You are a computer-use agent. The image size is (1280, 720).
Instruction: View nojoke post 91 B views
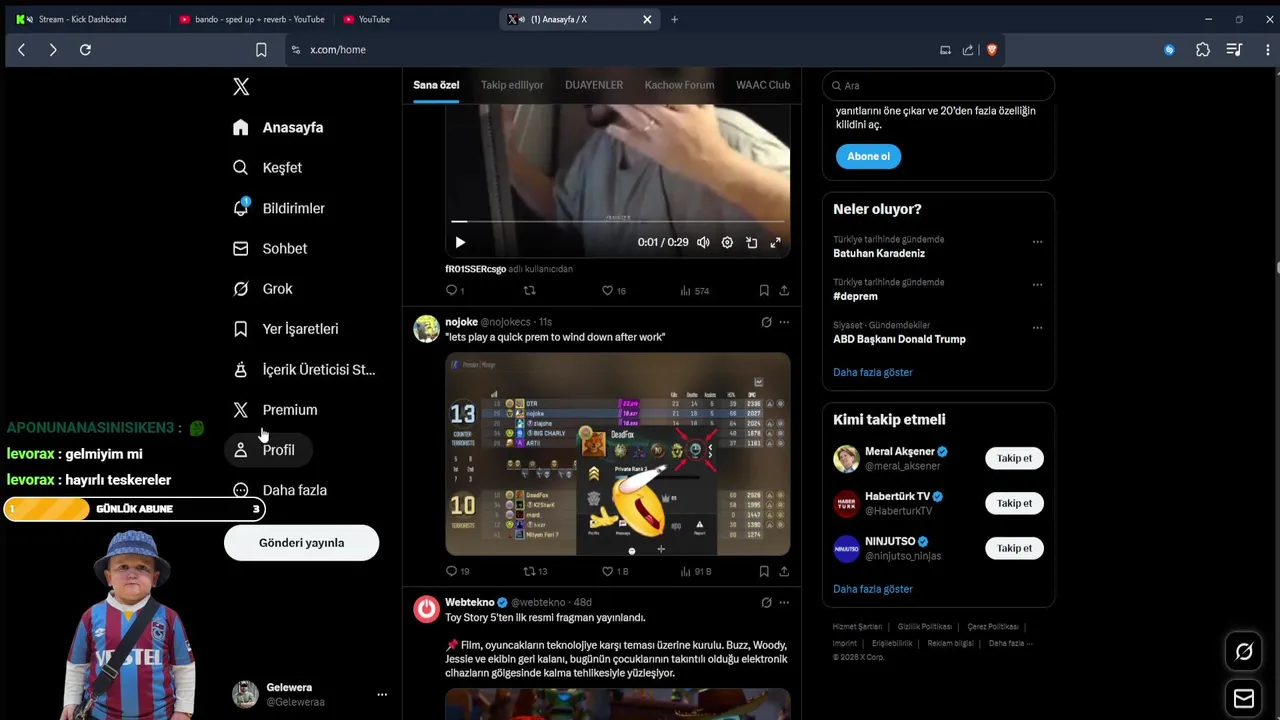695,572
